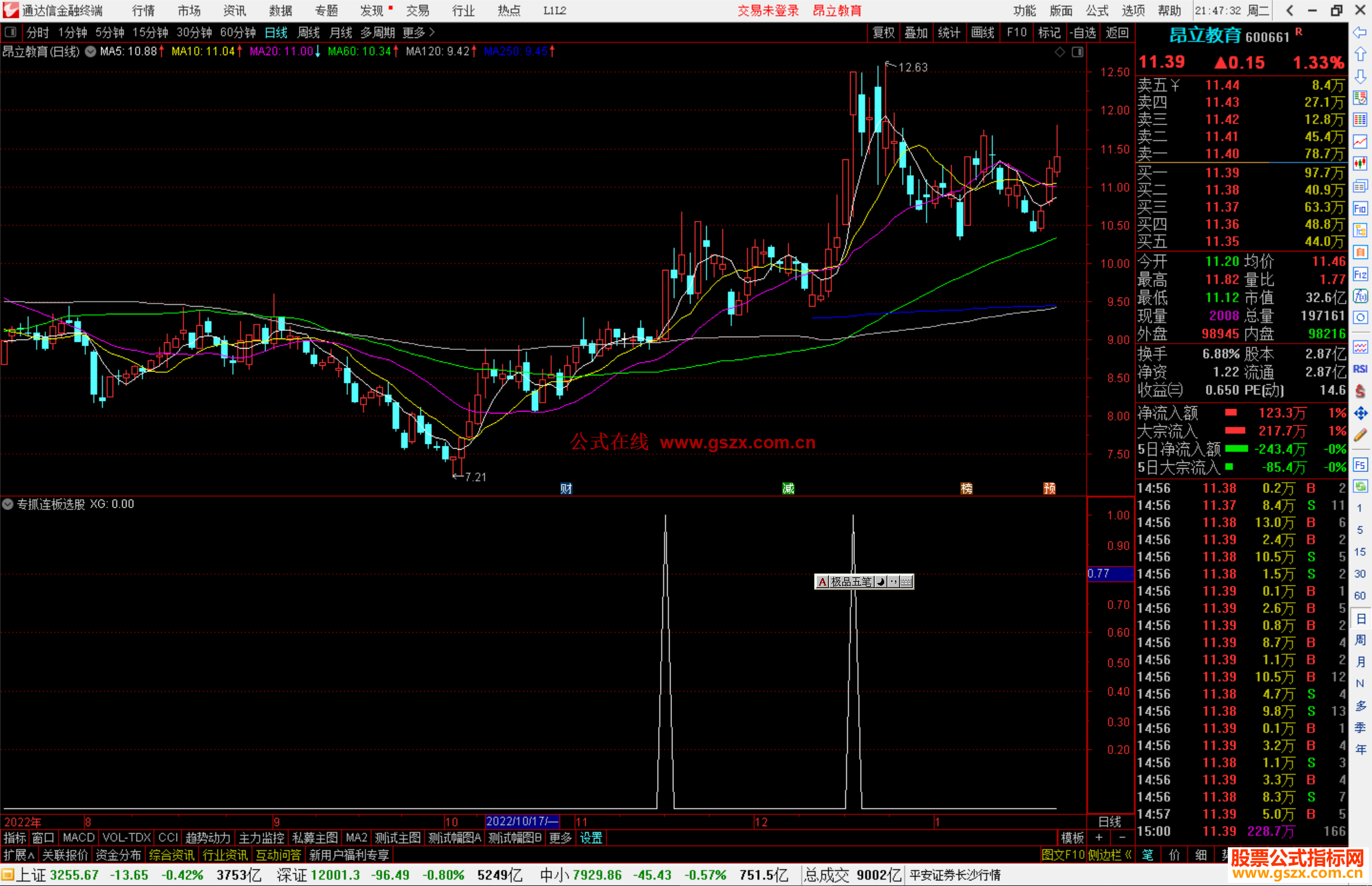Click the F10 icon in right sidebar
Image resolution: width=1372 pixels, height=886 pixels.
[x=1360, y=208]
